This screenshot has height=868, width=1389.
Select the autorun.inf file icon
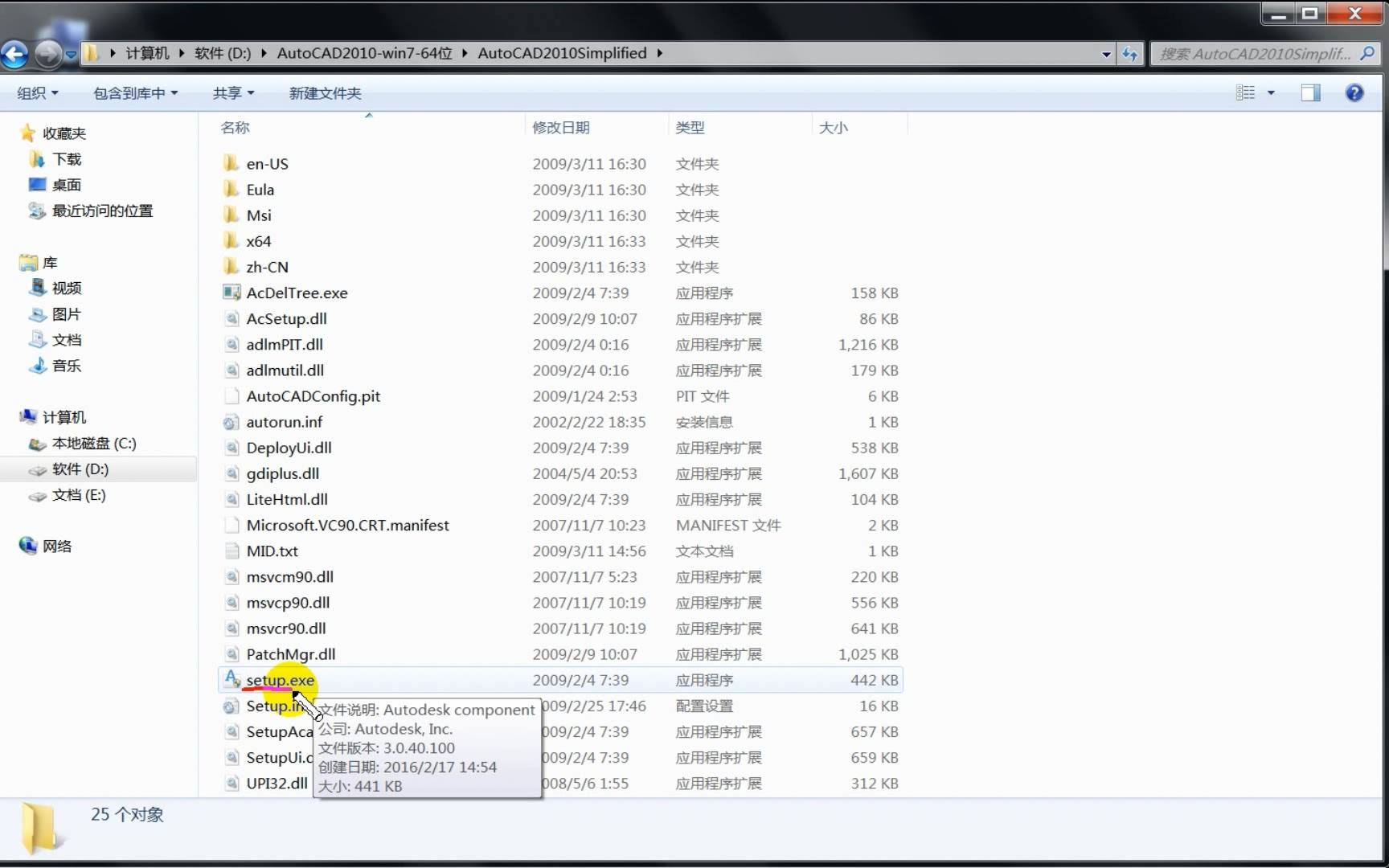pyautogui.click(x=231, y=422)
